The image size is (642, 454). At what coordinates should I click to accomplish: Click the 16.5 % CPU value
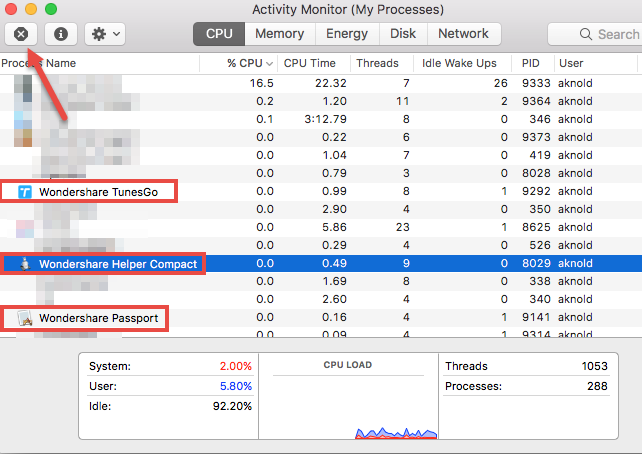tap(262, 83)
